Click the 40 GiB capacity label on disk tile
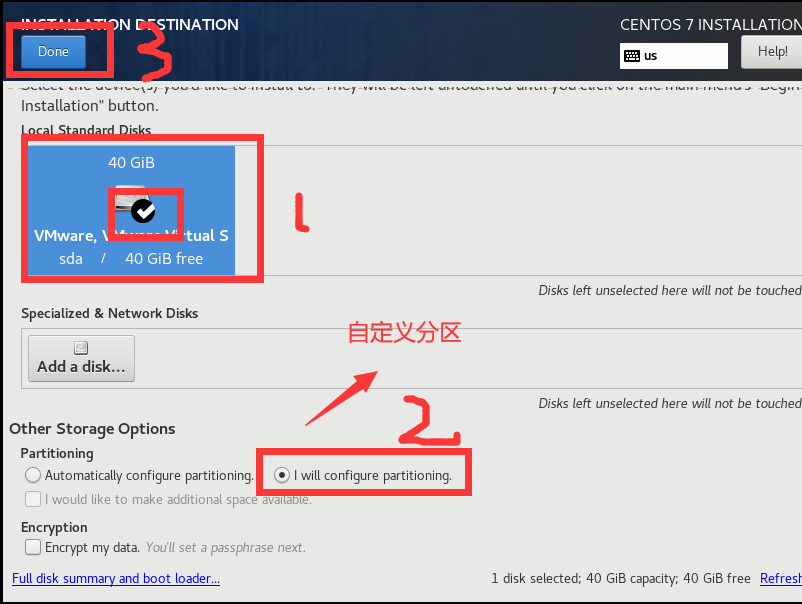Image resolution: width=802 pixels, height=604 pixels. click(131, 163)
